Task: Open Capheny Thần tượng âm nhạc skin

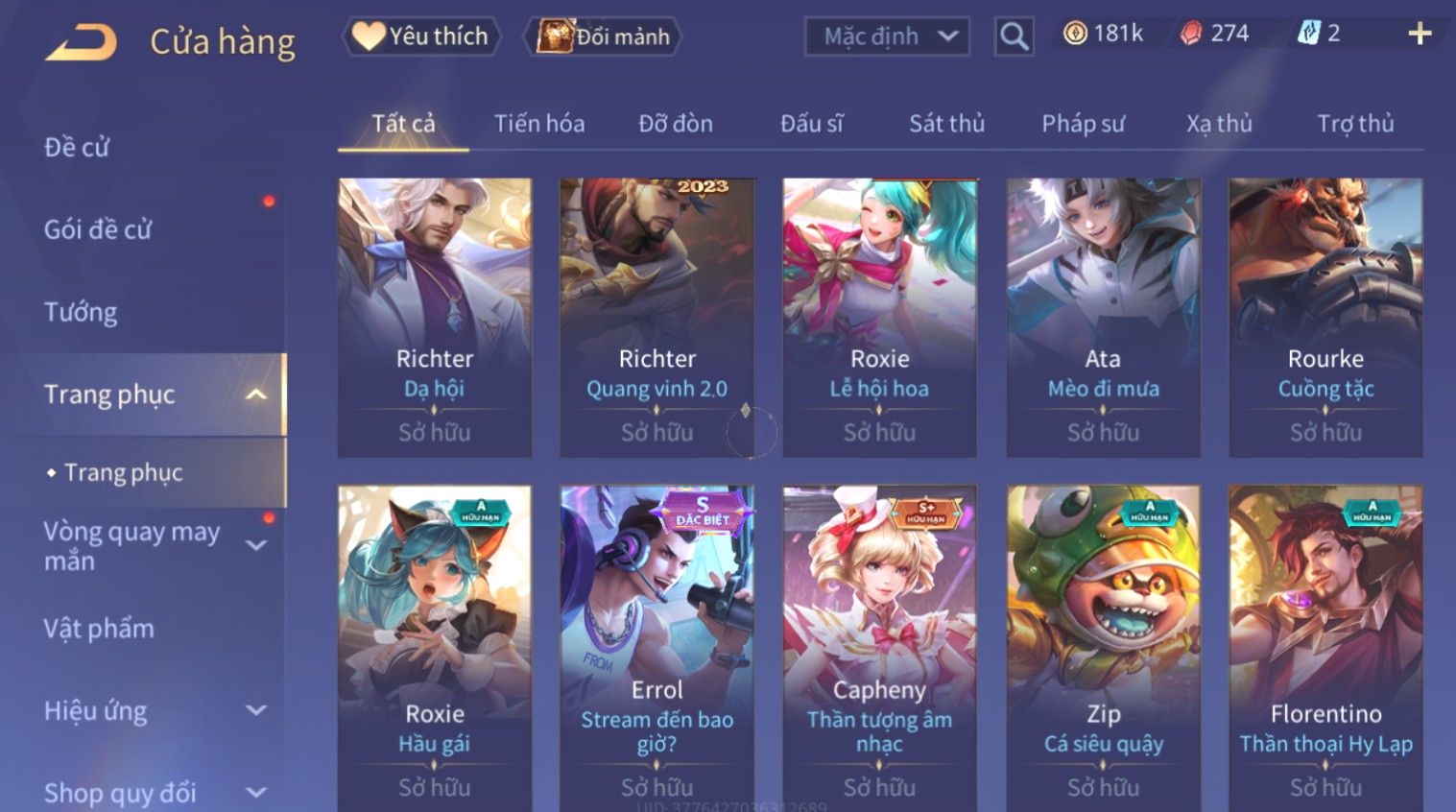Action: click(x=880, y=648)
